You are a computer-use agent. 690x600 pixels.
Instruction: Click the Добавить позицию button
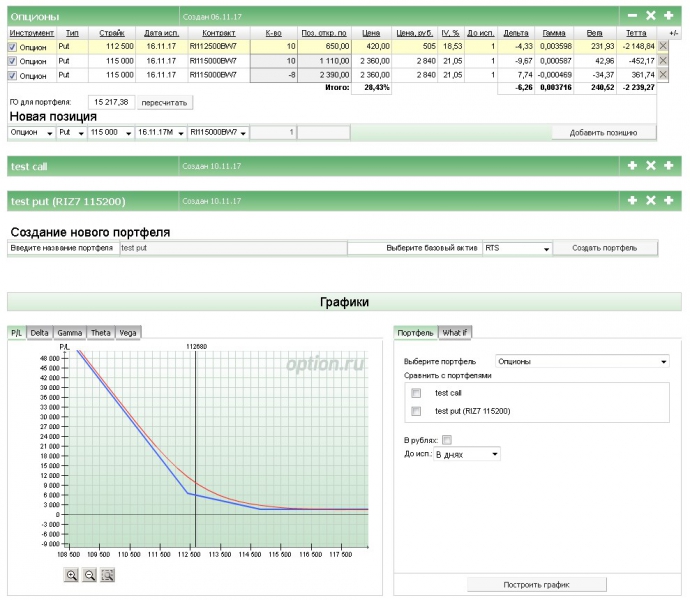click(x=603, y=132)
